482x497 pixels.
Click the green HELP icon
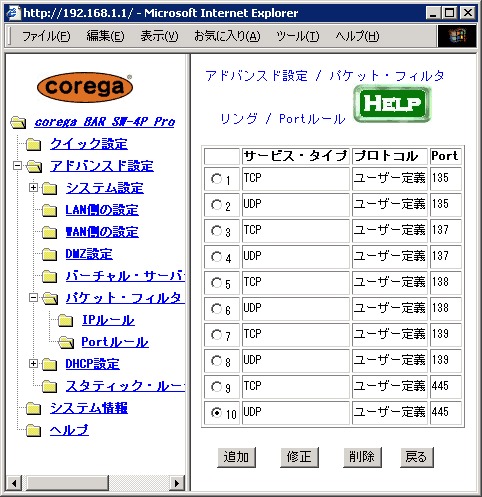click(392, 104)
